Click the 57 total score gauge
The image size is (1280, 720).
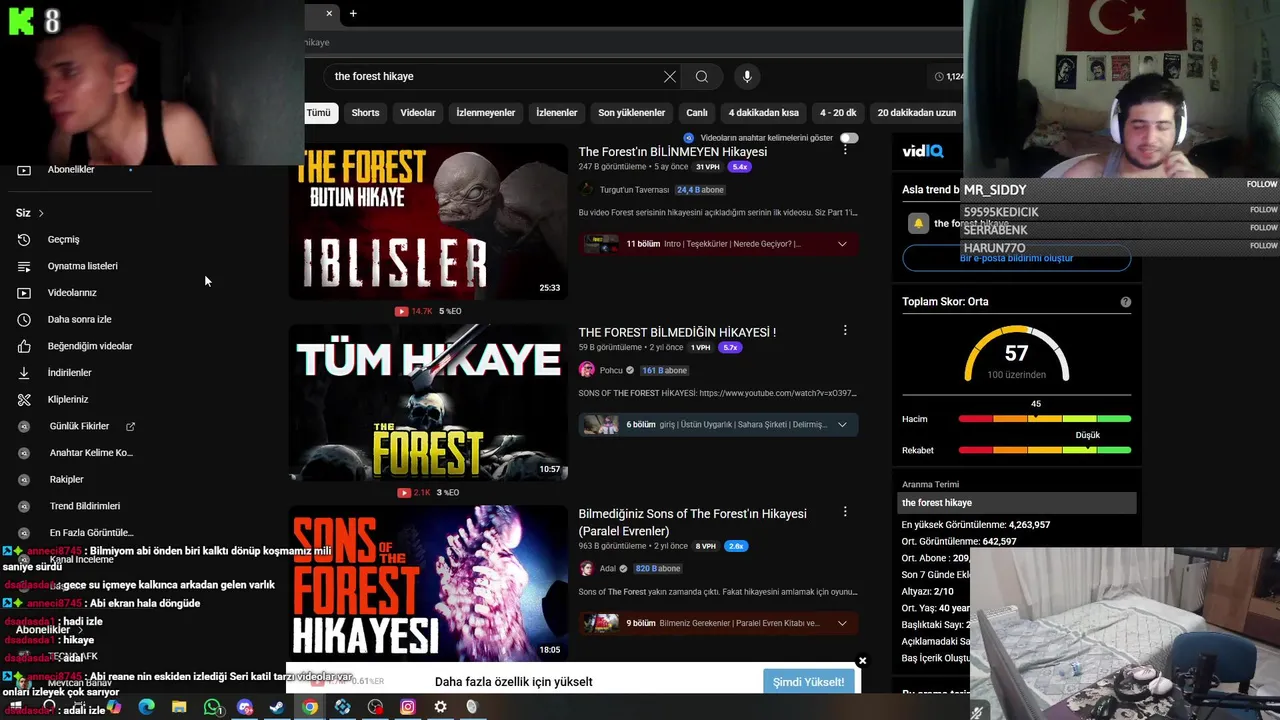click(x=1016, y=353)
